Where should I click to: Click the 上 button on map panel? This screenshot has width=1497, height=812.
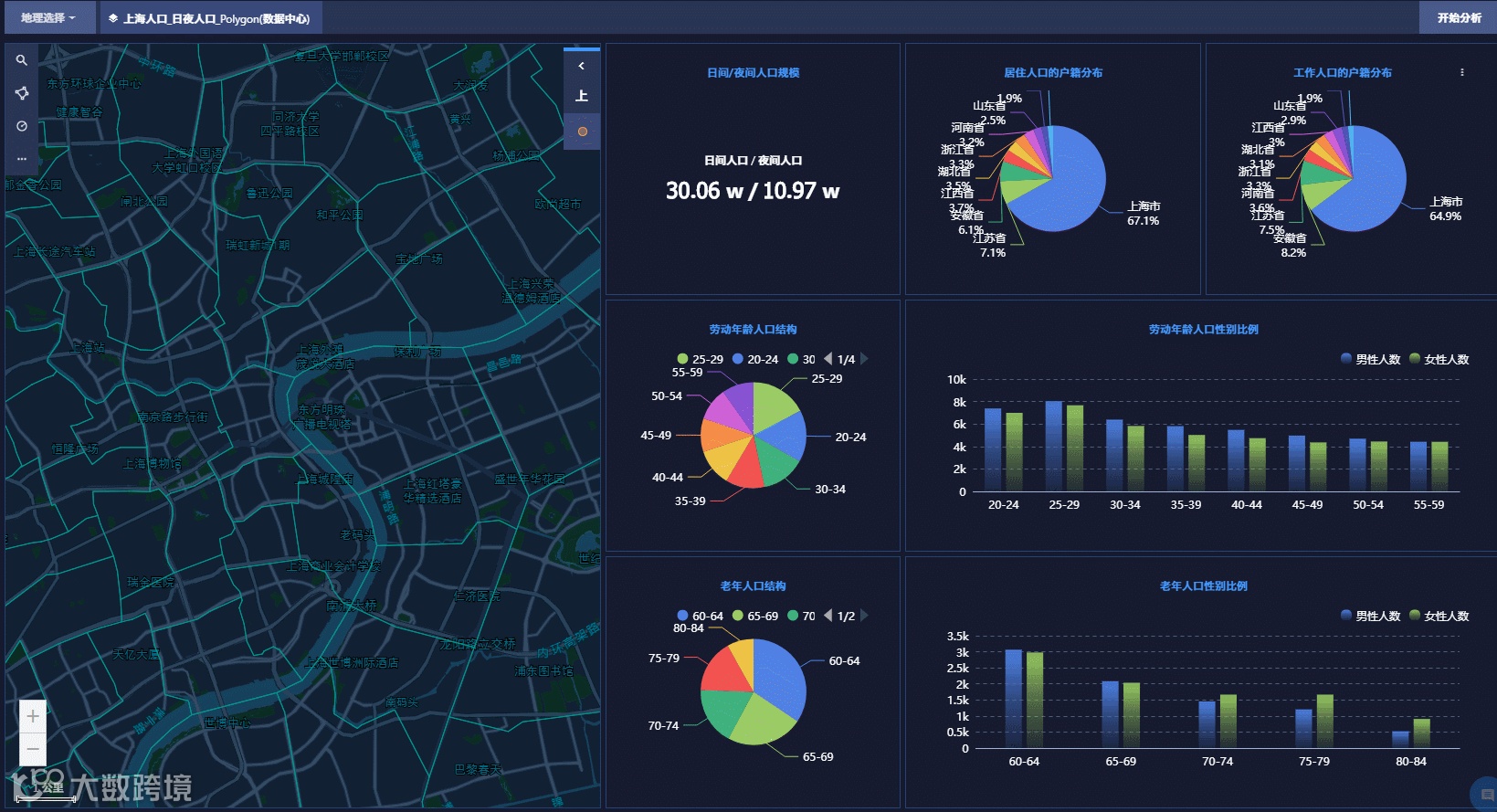click(582, 96)
